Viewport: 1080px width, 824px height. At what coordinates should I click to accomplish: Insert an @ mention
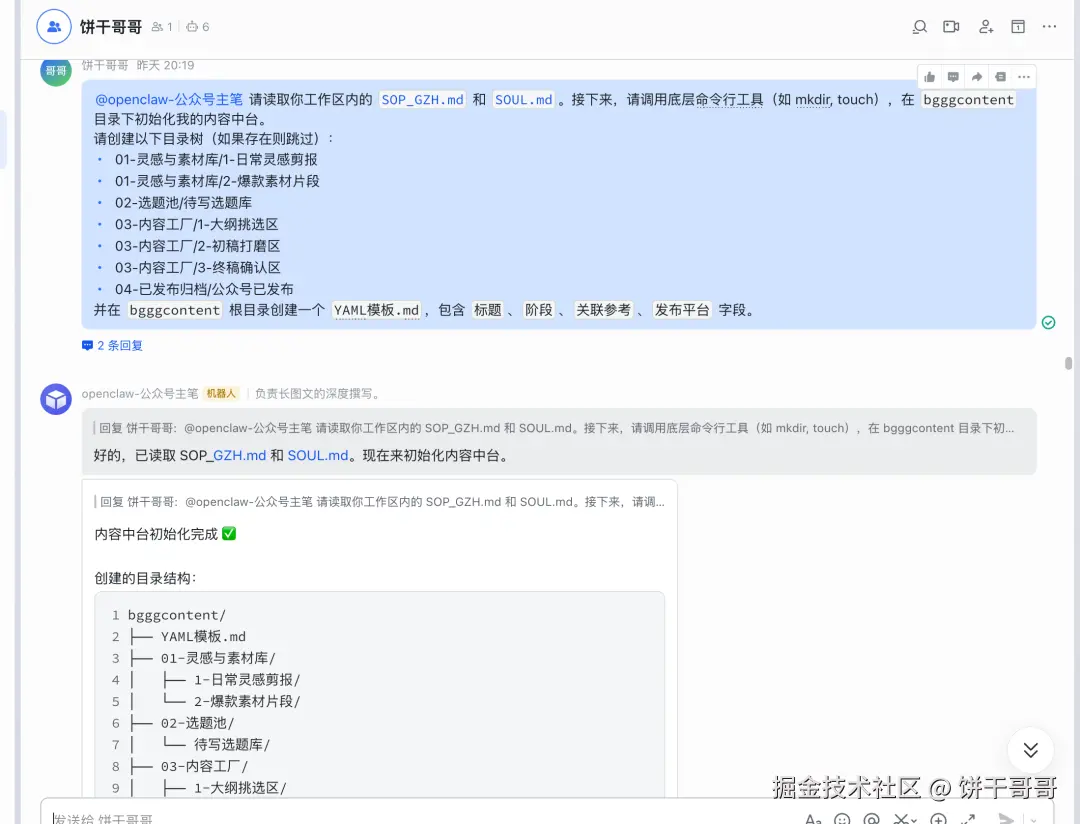(x=871, y=819)
